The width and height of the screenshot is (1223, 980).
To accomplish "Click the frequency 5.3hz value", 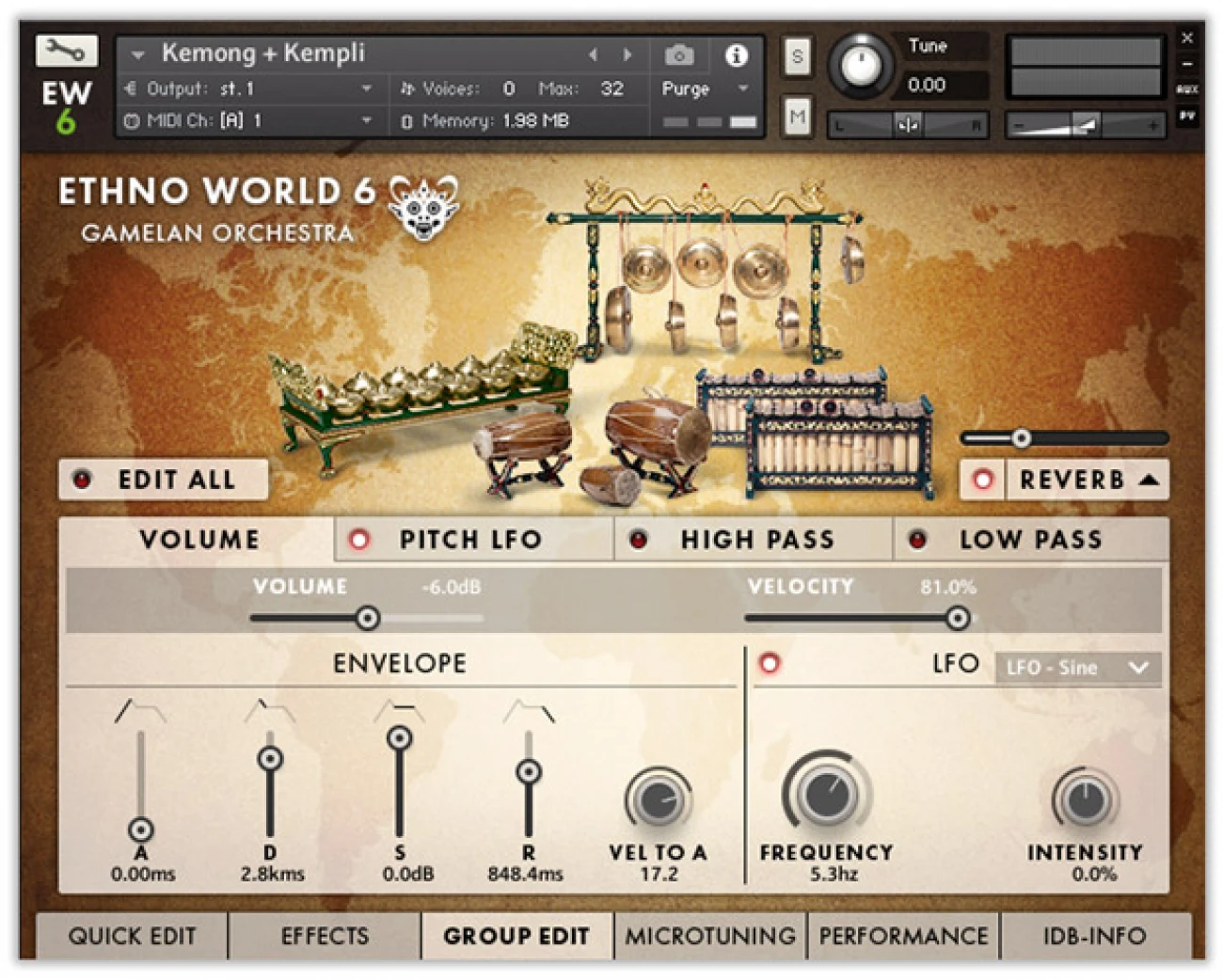I will (x=834, y=874).
